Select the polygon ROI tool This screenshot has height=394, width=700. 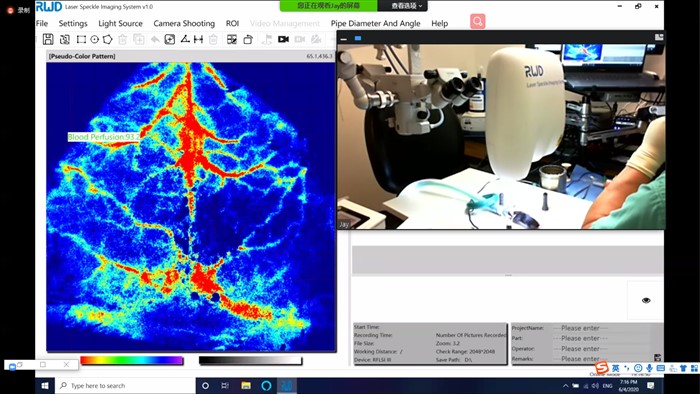pos(108,39)
